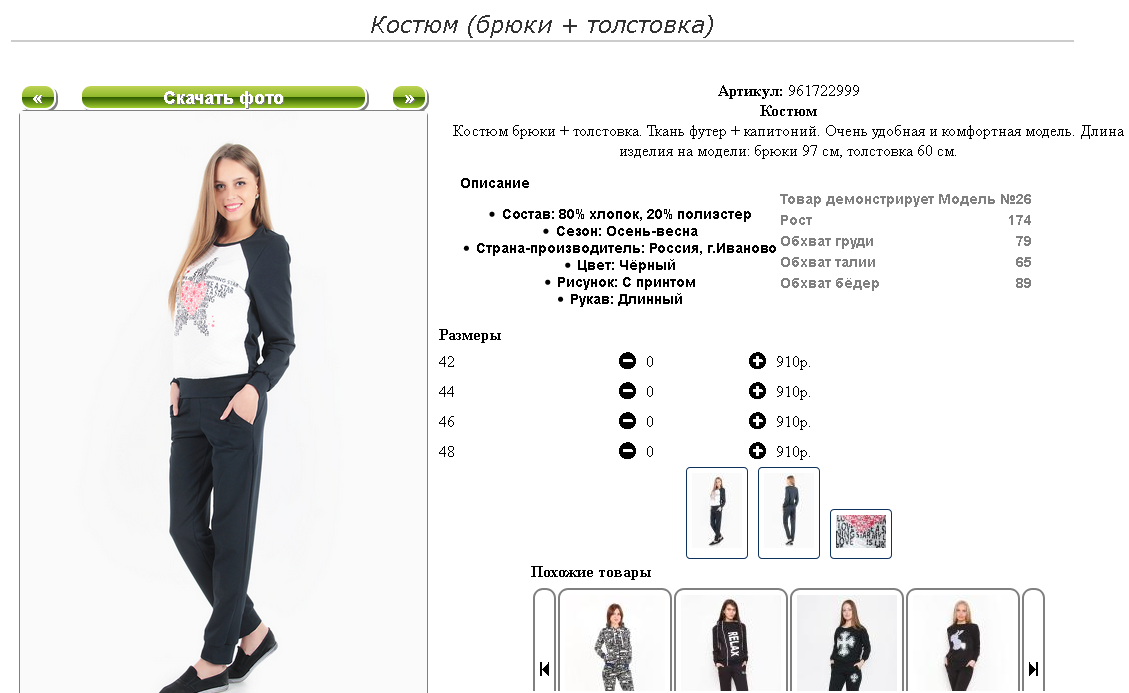Increase quantity for size 44

757,391
